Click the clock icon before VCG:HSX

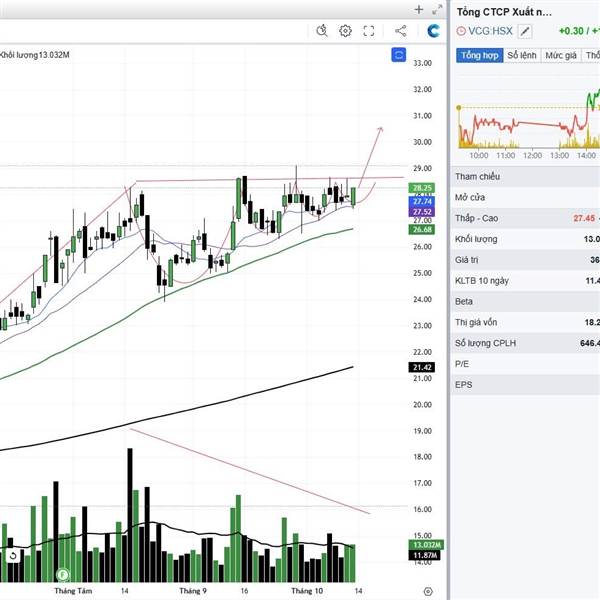461,31
